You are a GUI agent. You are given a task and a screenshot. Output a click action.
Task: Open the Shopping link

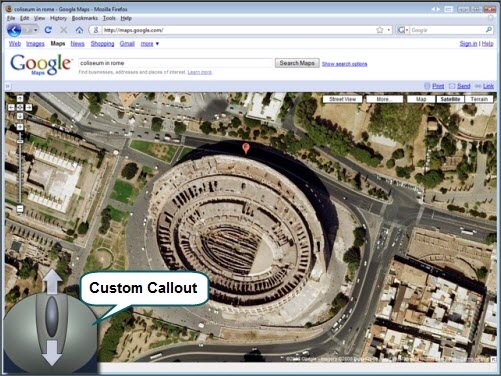(102, 44)
